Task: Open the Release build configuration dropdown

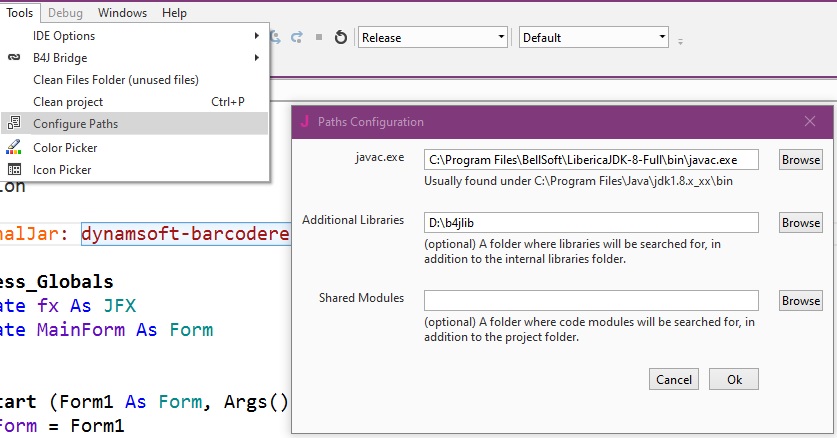Action: (433, 37)
